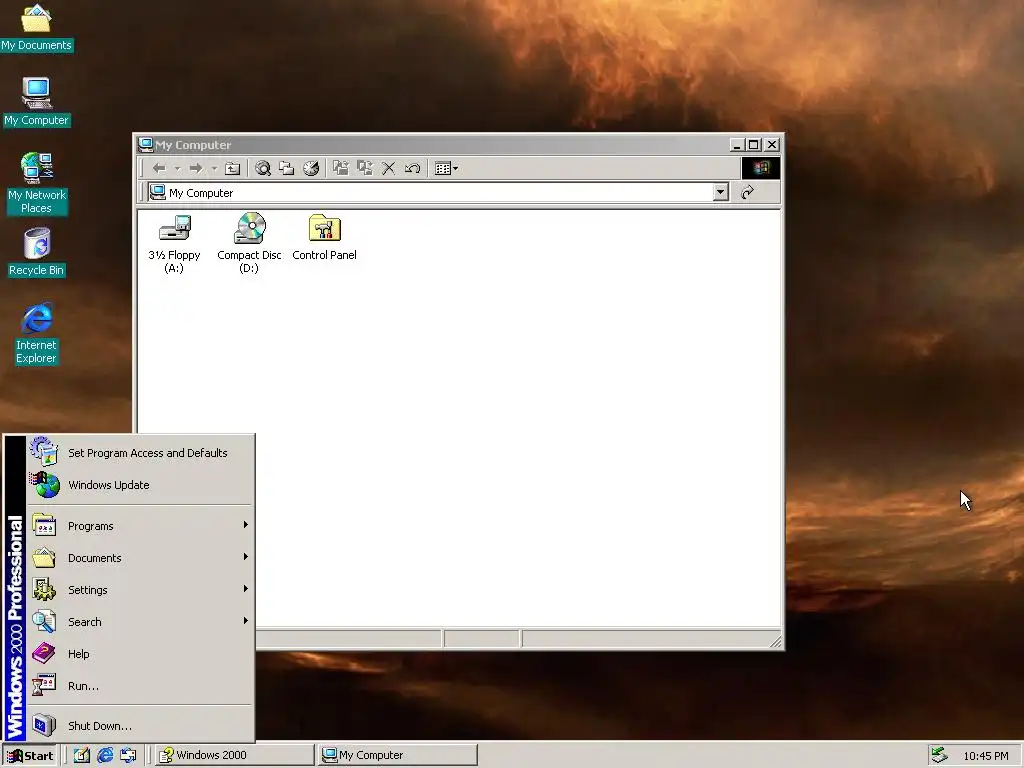Image resolution: width=1024 pixels, height=768 pixels.
Task: Expand the address bar dropdown
Action: tap(720, 192)
